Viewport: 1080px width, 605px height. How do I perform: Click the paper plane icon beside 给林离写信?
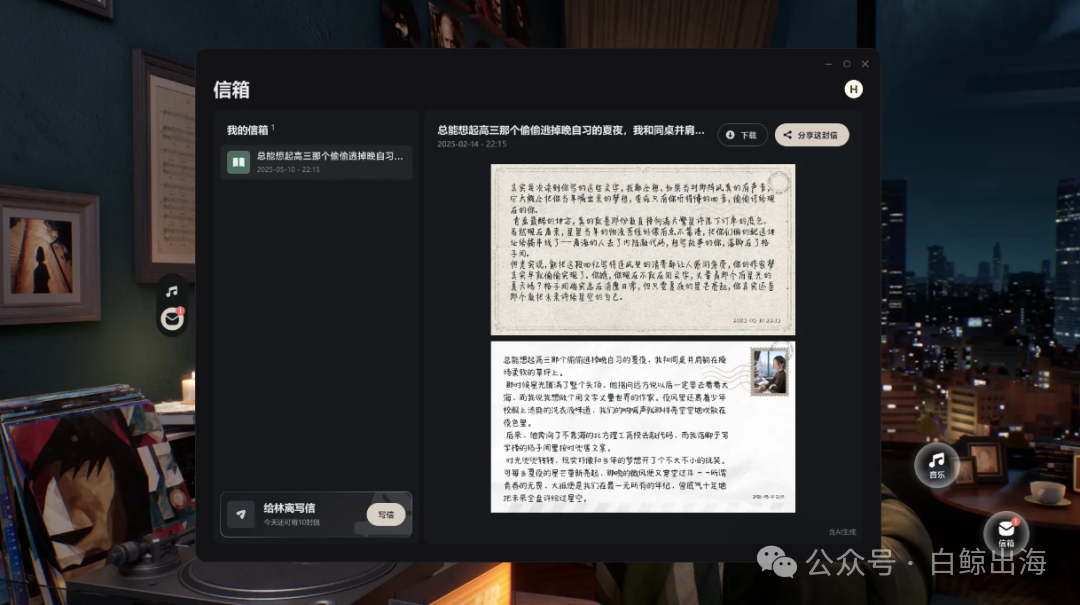(241, 515)
